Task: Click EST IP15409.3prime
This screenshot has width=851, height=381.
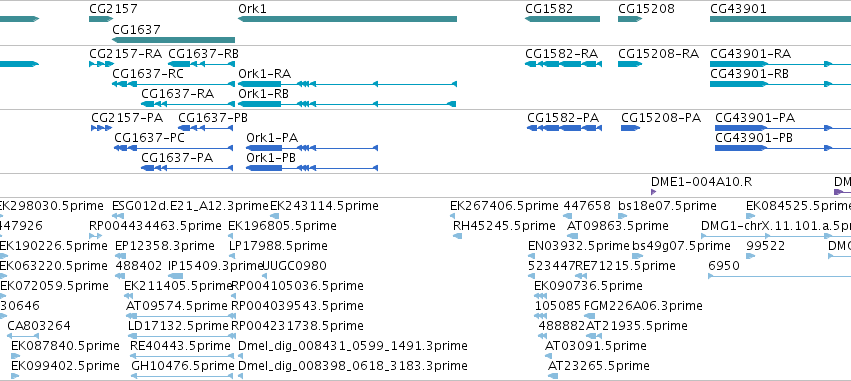Action: (215, 266)
